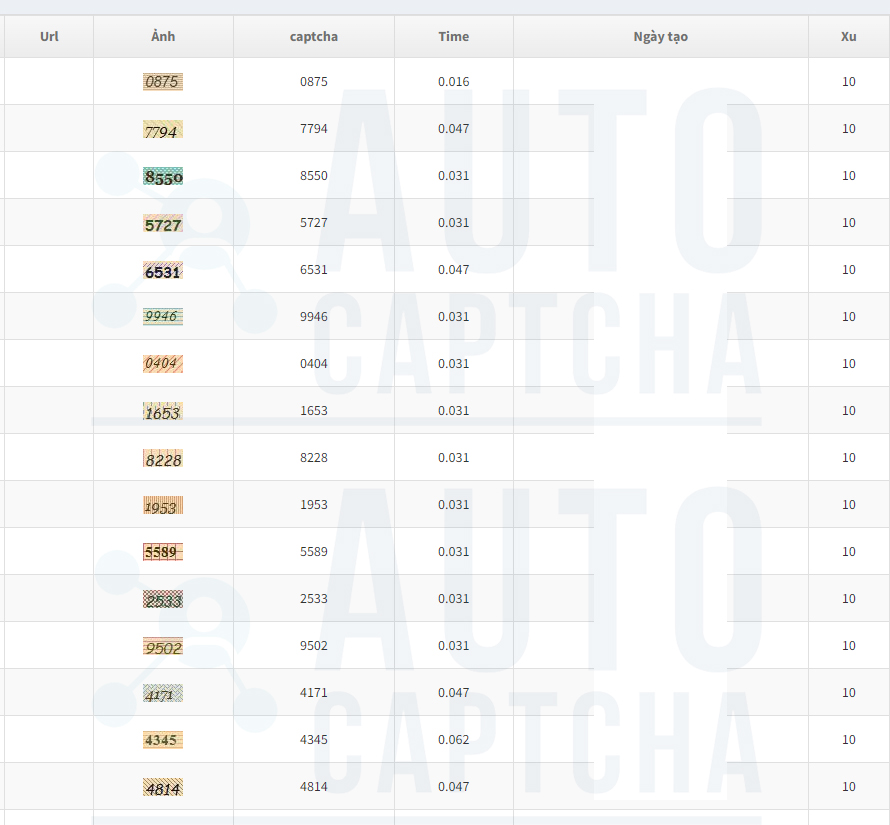Click the captcha text cell 9502
The image size is (890, 825).
click(x=314, y=646)
